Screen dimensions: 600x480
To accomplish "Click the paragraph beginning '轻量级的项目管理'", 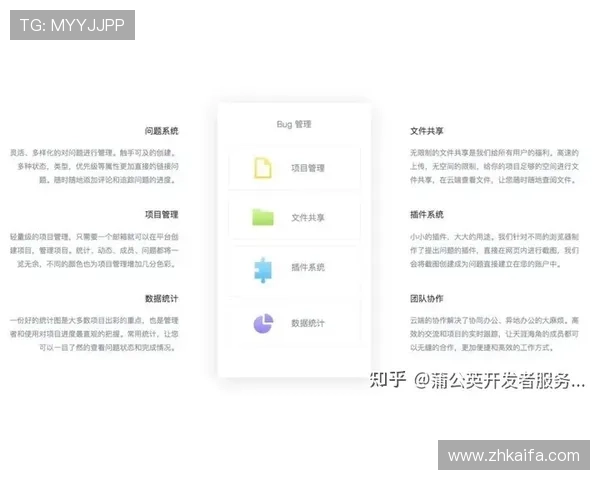I will click(95, 250).
